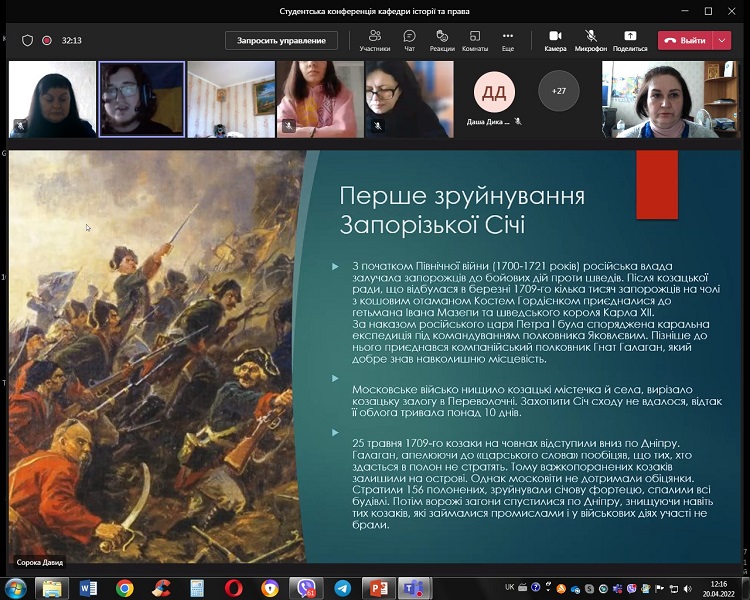Image resolution: width=750 pixels, height=600 pixels.
Task: Click Запросить управление button
Action: [281, 41]
